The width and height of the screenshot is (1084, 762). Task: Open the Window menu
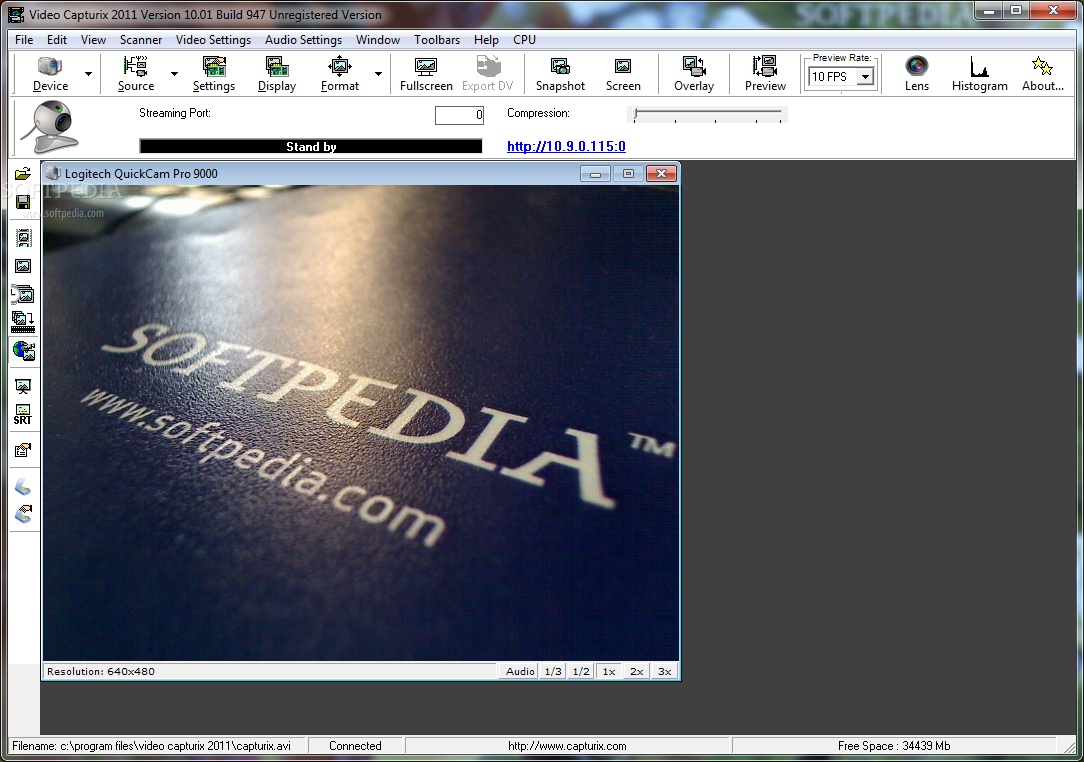(377, 39)
